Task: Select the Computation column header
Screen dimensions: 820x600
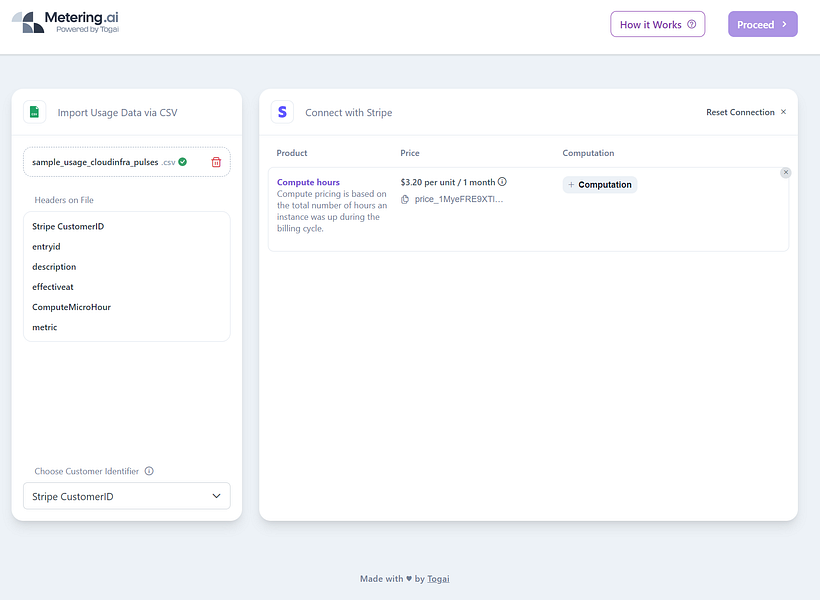Action: coord(587,152)
